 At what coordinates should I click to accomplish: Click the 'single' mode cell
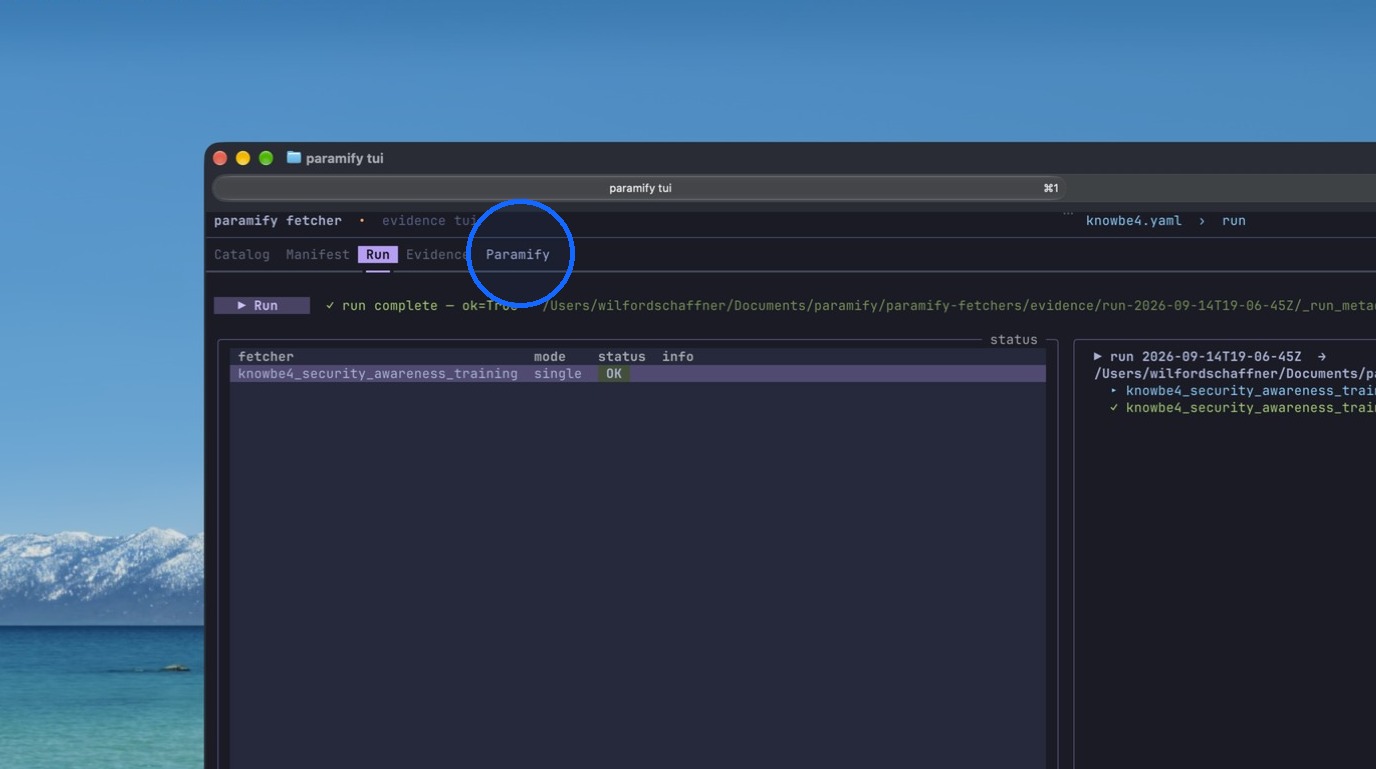pos(558,373)
